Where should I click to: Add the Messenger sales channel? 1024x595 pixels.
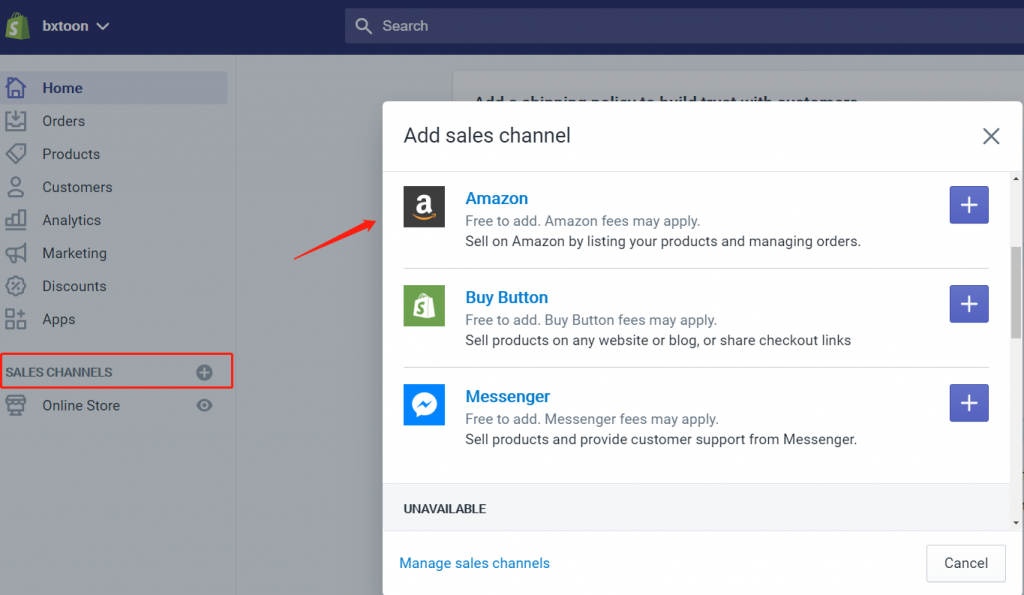point(968,403)
